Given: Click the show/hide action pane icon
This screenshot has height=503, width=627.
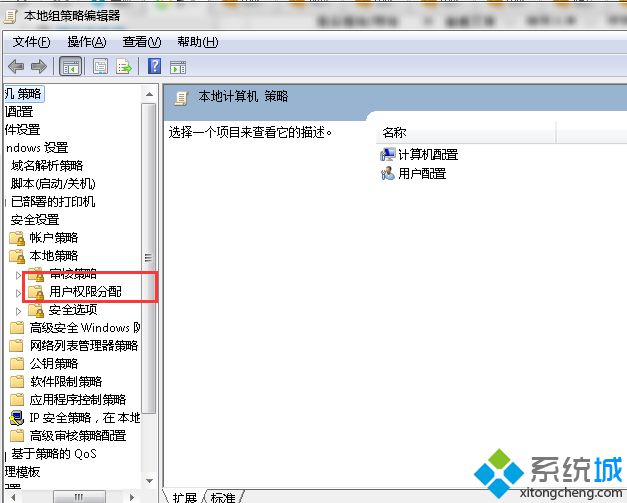Looking at the screenshot, I should [x=178, y=68].
